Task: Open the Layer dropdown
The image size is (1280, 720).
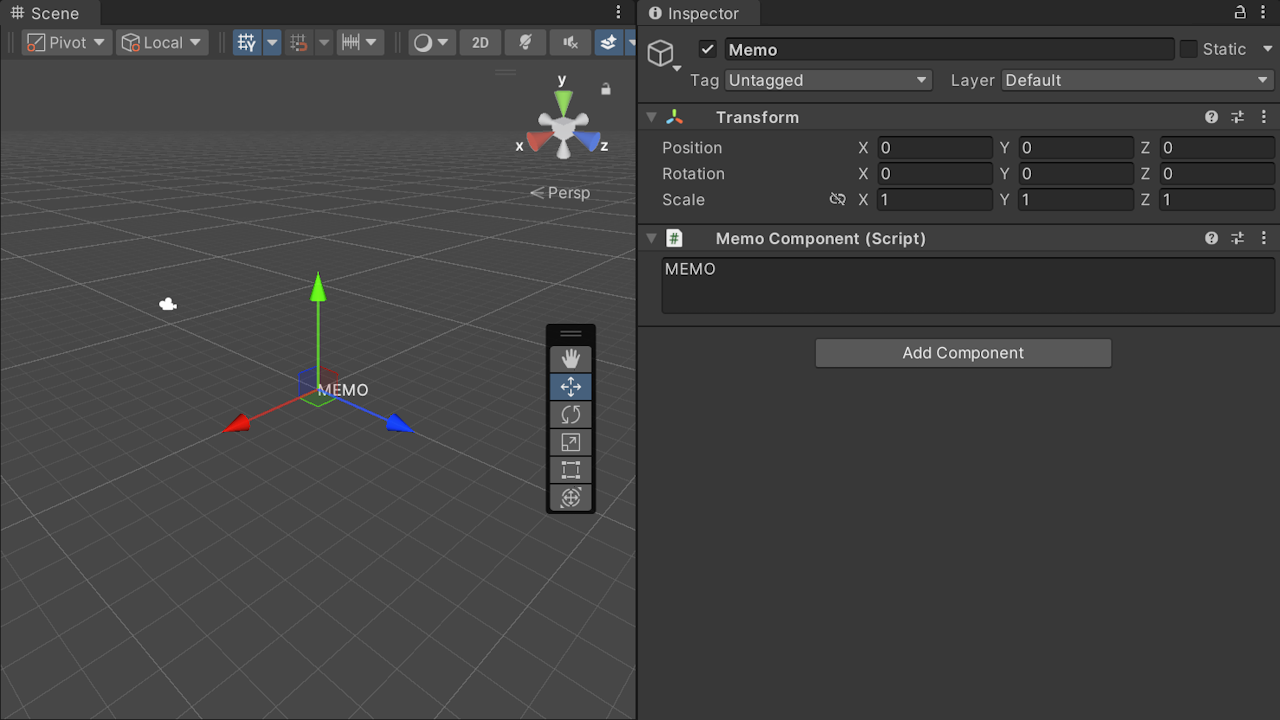Action: tap(1135, 80)
